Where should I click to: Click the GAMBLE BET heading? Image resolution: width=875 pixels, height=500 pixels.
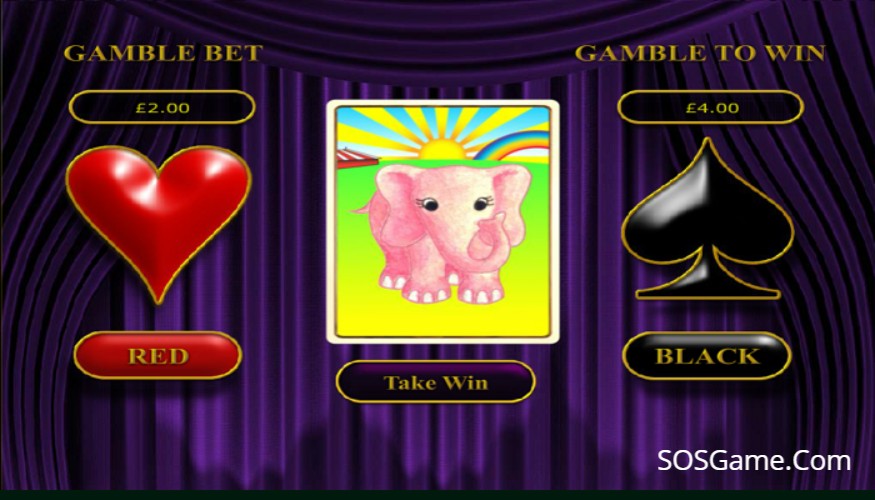pos(162,53)
